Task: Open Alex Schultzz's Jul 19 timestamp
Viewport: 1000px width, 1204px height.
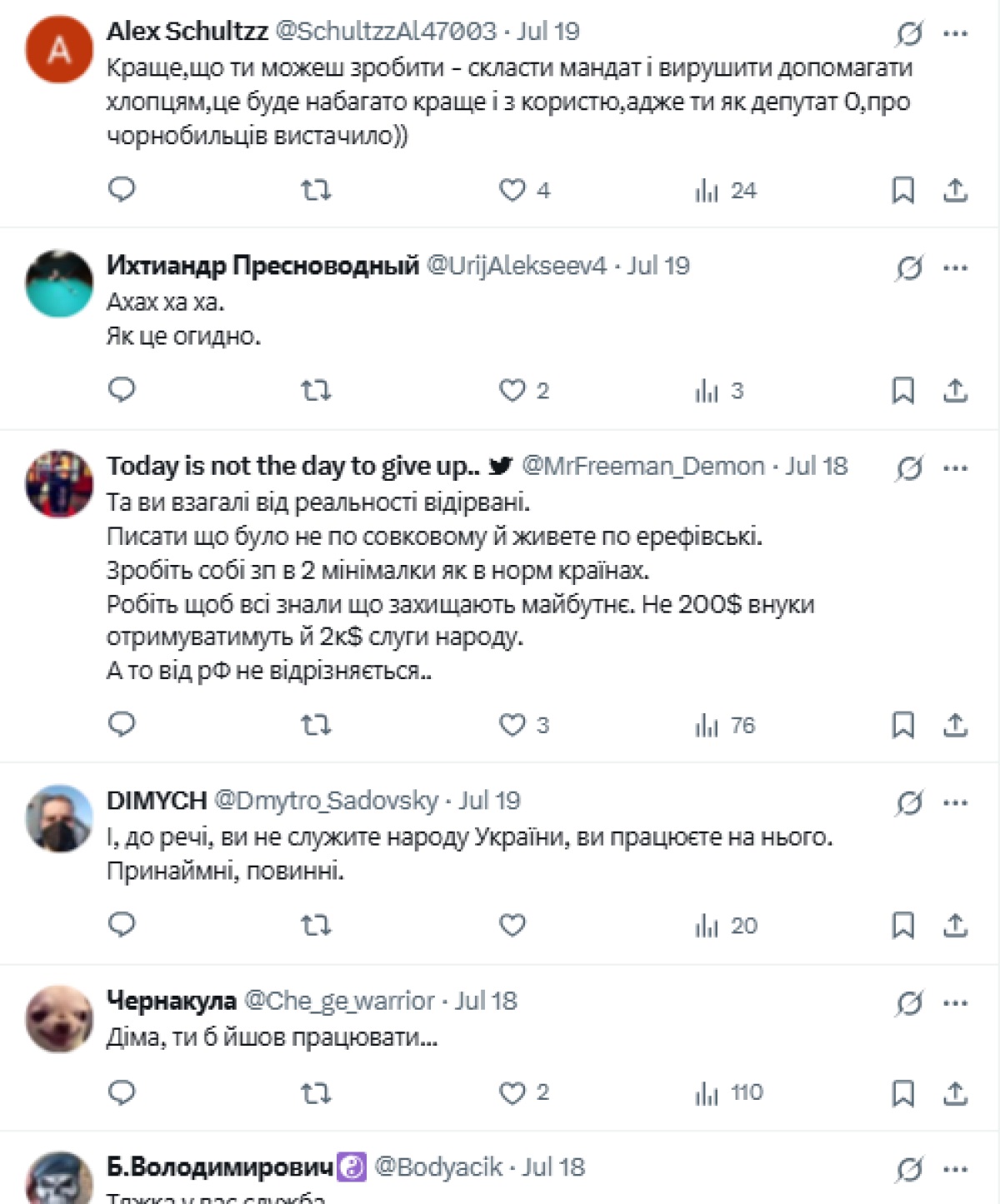Action: [x=547, y=32]
